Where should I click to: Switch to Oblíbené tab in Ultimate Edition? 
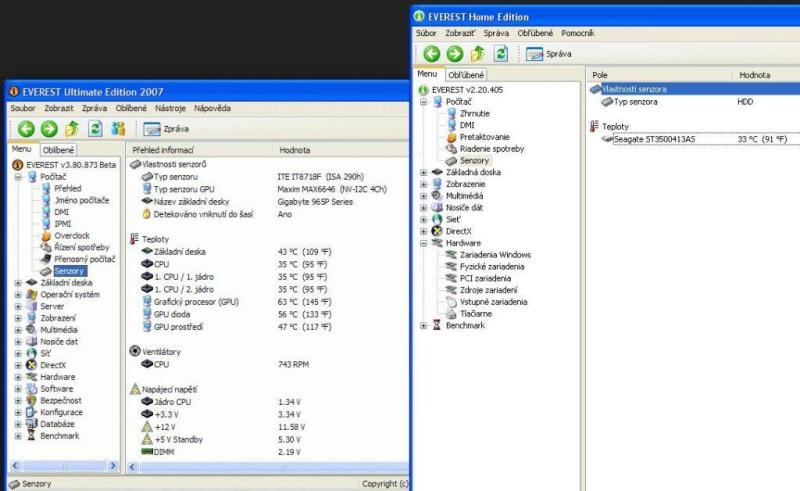[58, 149]
